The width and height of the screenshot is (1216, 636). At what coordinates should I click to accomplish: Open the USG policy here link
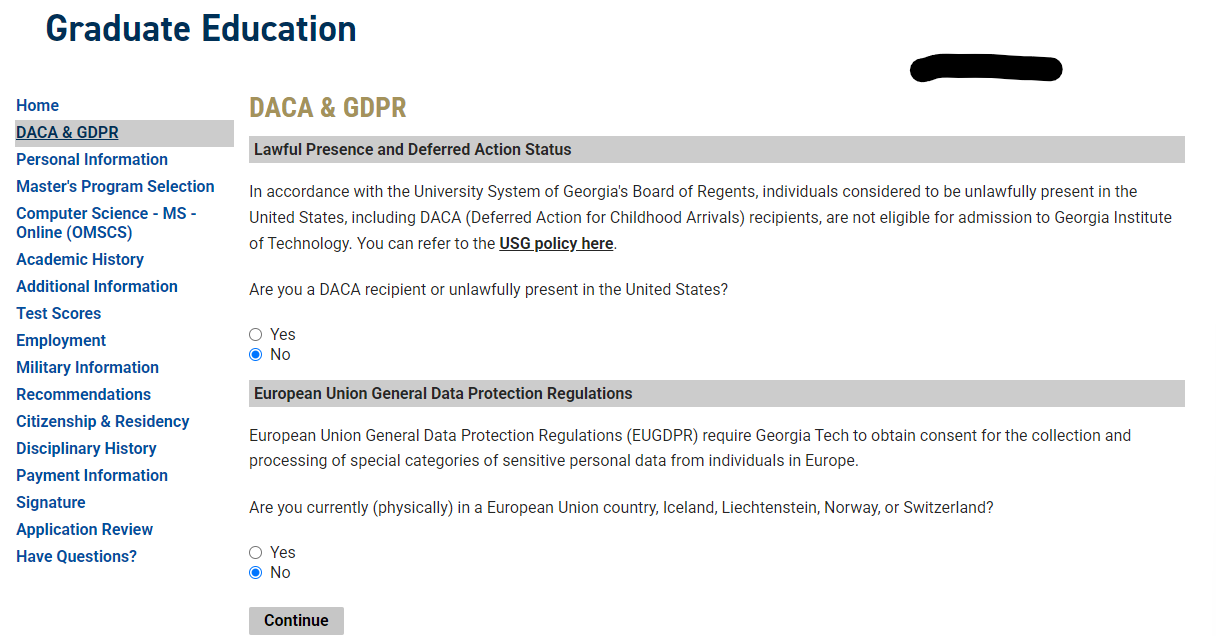point(556,244)
